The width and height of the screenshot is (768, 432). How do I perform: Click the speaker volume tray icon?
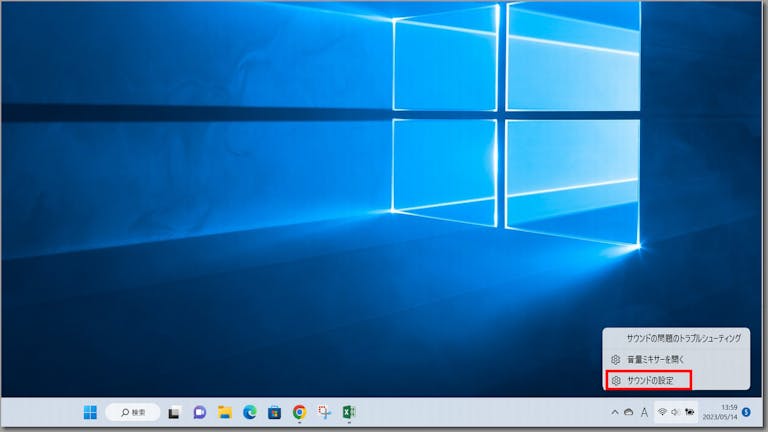tap(675, 412)
